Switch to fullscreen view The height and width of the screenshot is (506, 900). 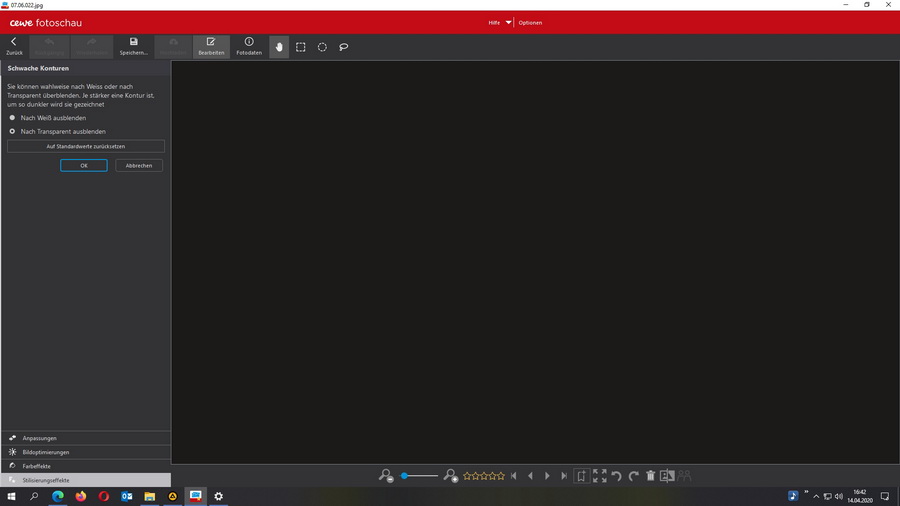[x=600, y=476]
